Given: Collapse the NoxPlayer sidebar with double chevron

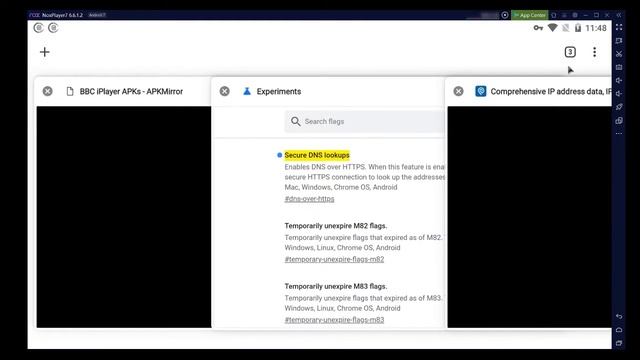Looking at the screenshot, I should [x=619, y=15].
